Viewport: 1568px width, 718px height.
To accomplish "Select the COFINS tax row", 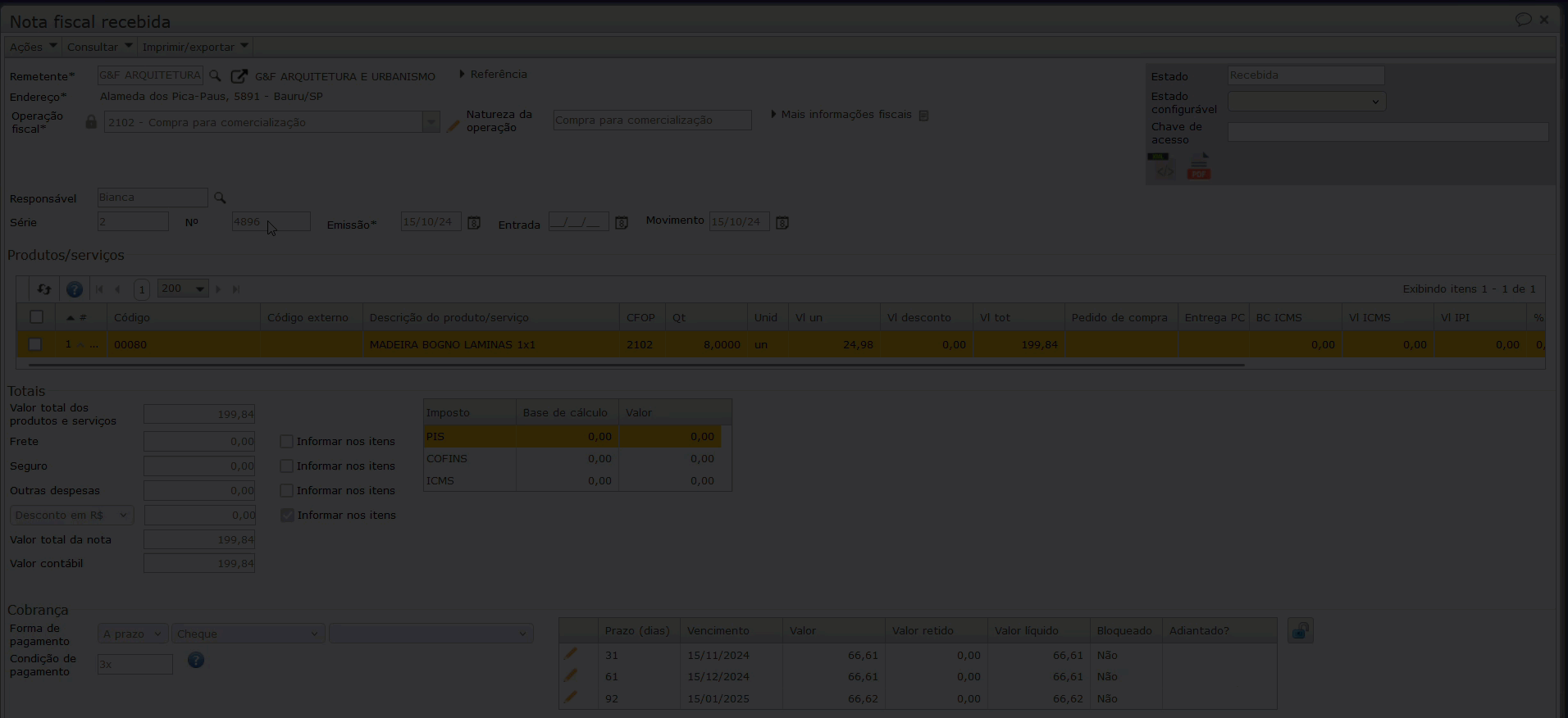I will [572, 459].
